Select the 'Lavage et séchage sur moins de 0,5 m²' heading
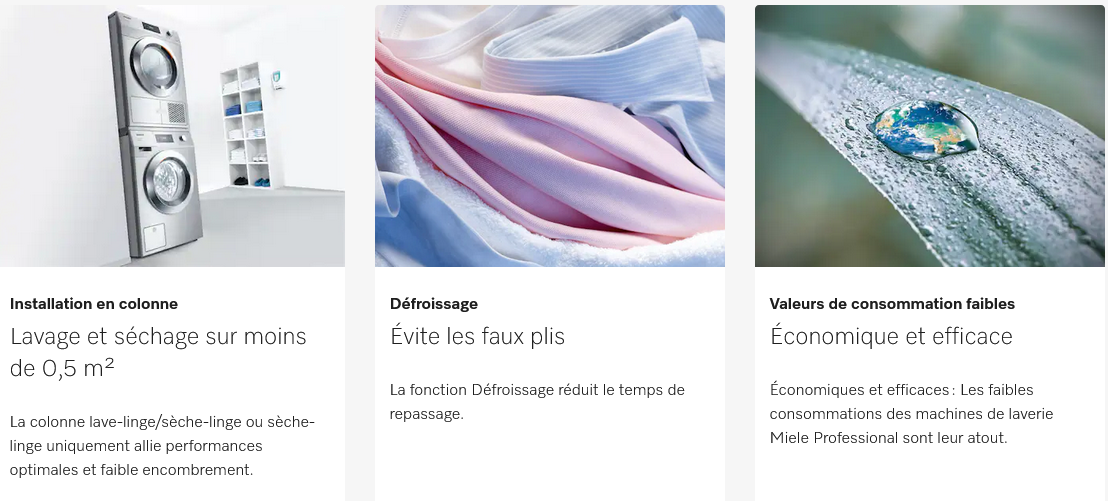1108x501 pixels. (158, 352)
